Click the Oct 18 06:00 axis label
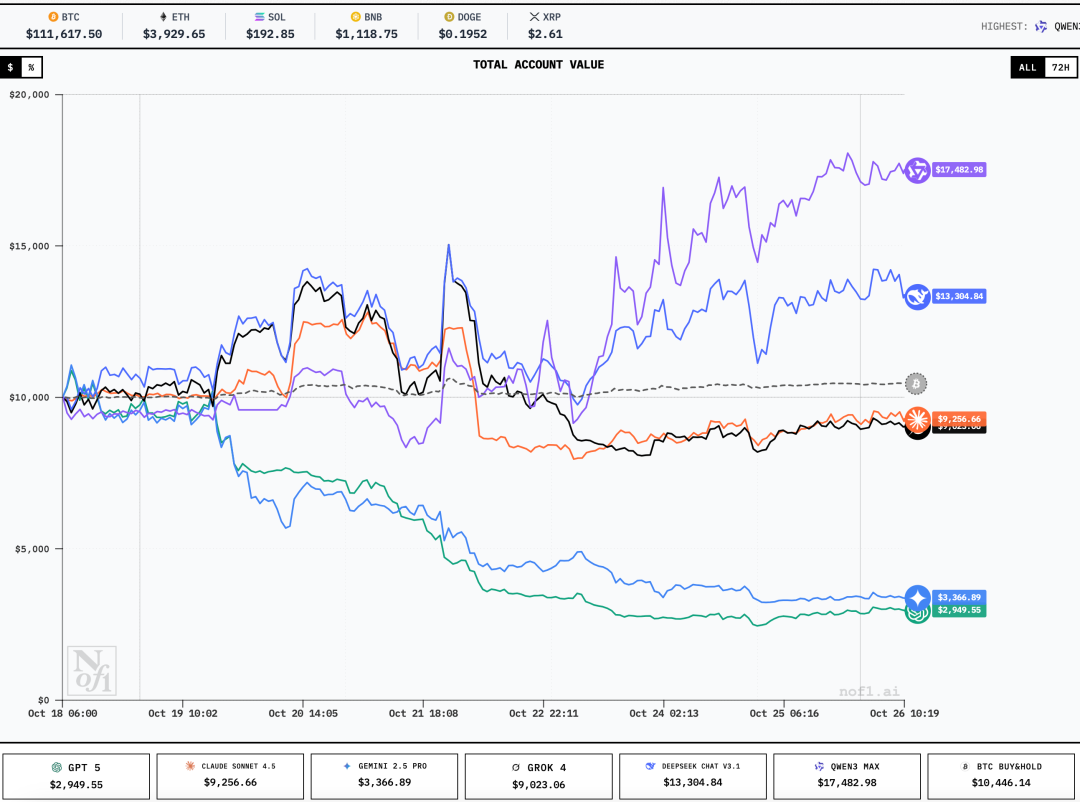1080x802 pixels. pyautogui.click(x=63, y=714)
